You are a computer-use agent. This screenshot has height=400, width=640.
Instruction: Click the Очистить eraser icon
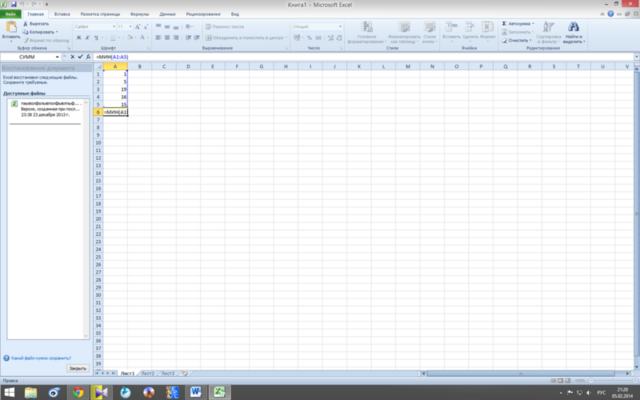tap(504, 40)
